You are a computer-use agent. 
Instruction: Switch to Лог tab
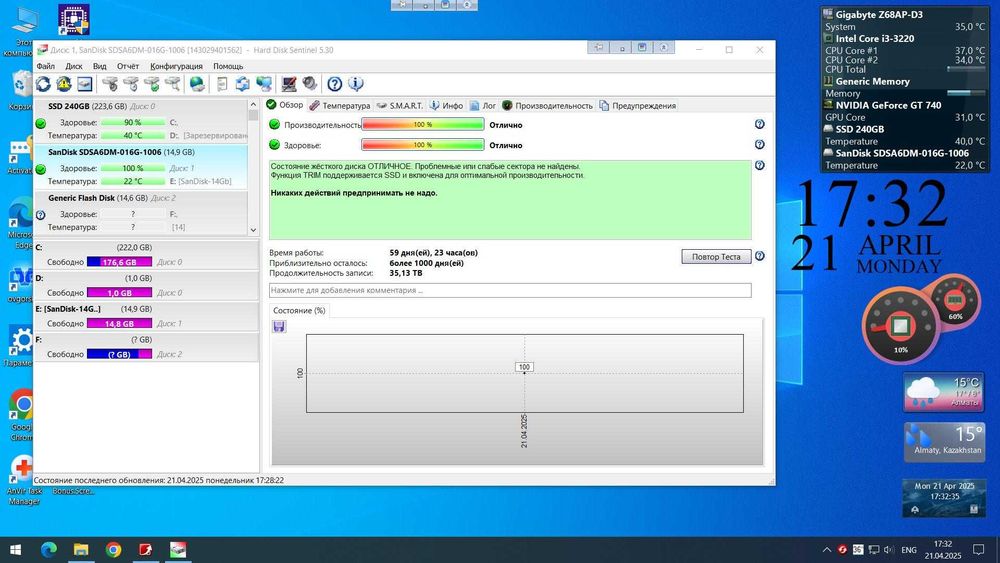[x=483, y=106]
